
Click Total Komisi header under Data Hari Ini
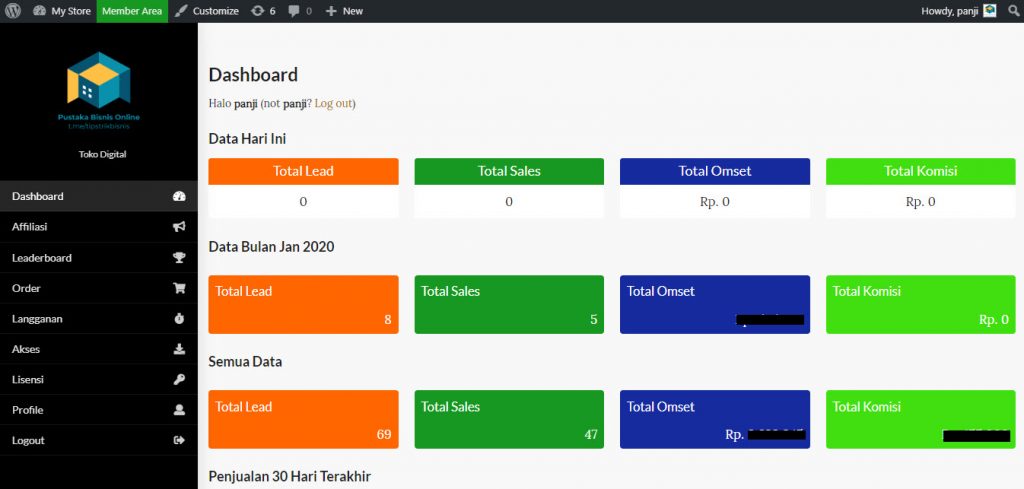(920, 171)
